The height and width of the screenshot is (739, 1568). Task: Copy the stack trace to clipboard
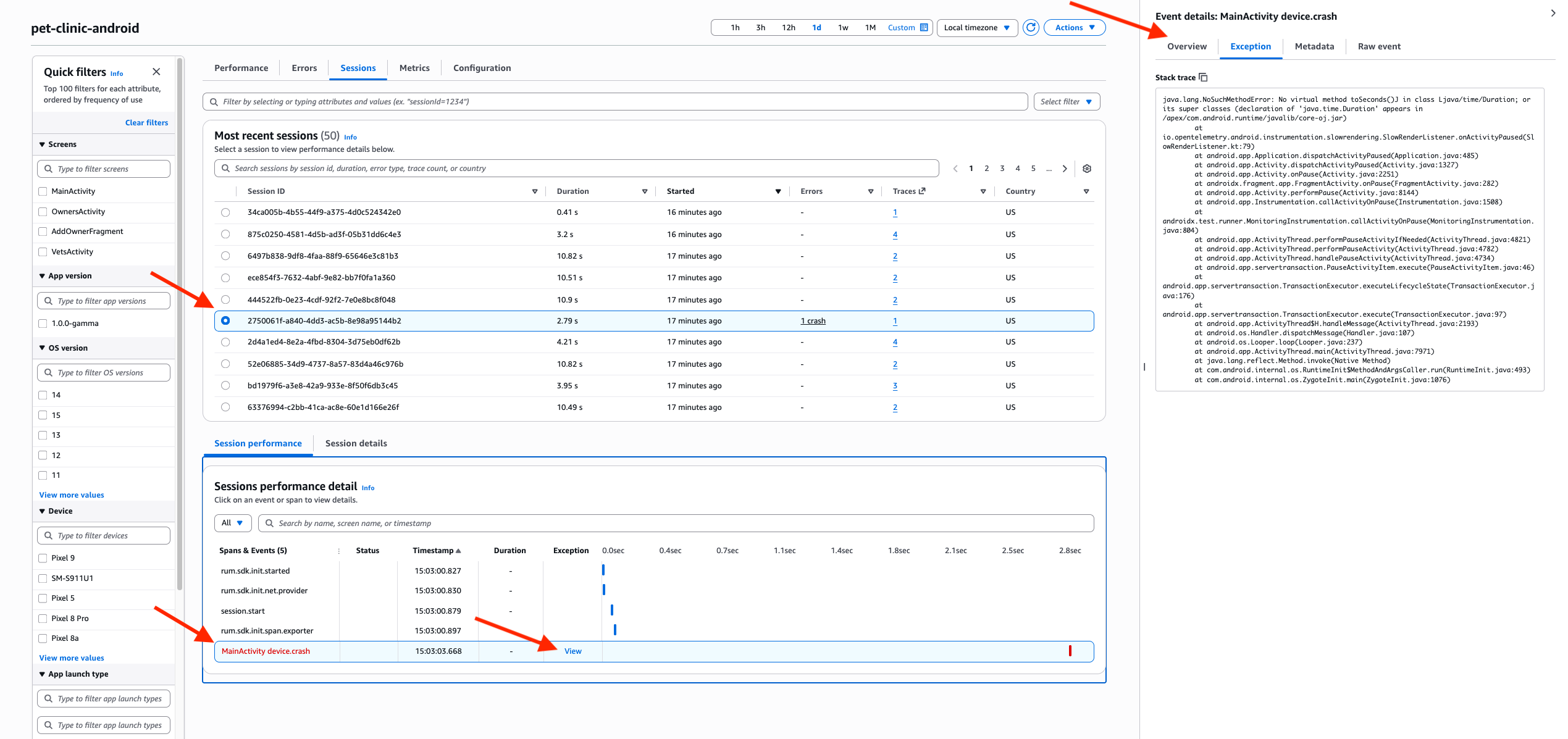(x=1204, y=77)
